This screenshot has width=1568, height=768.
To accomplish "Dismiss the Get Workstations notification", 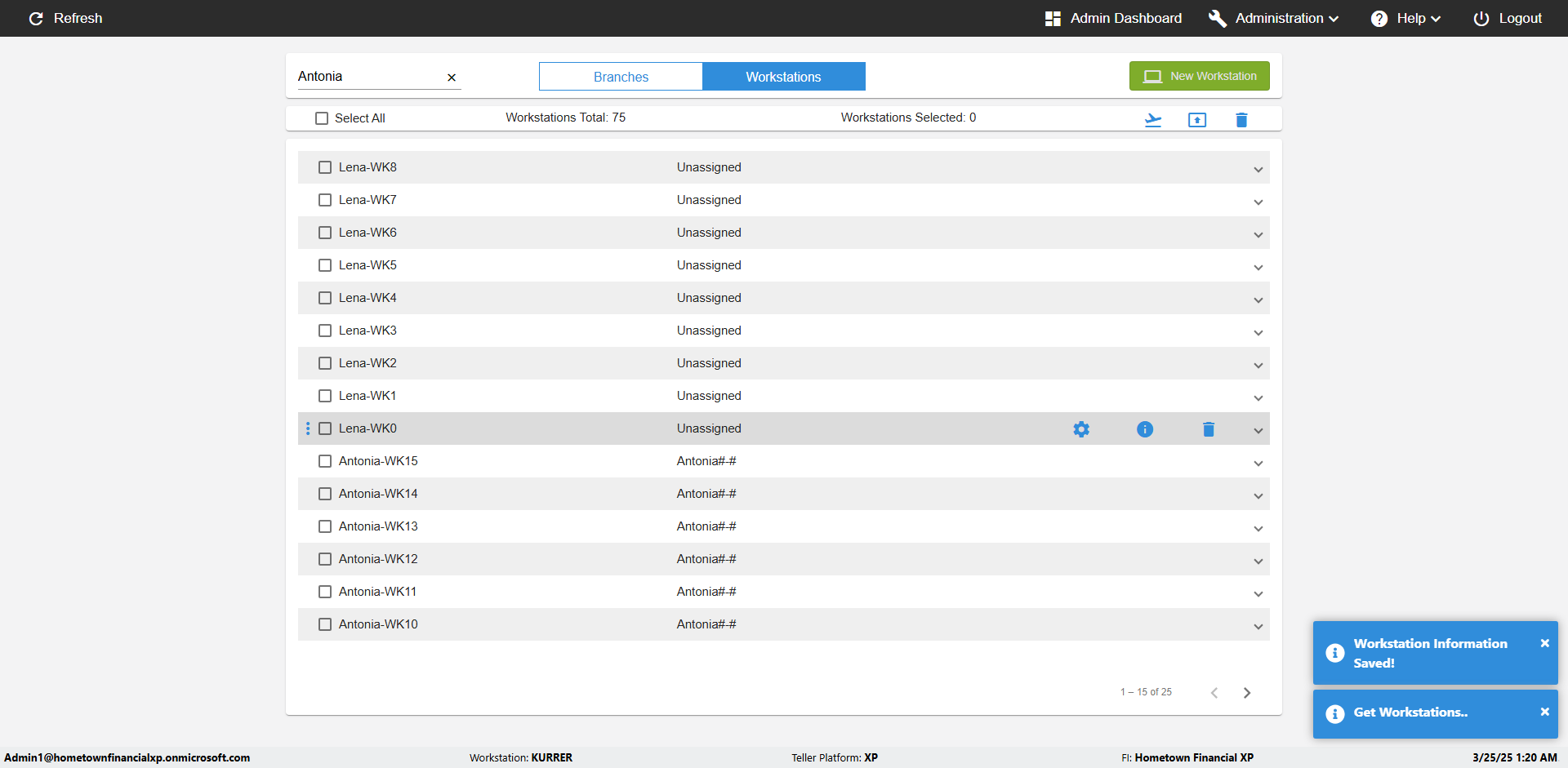I will (x=1545, y=712).
